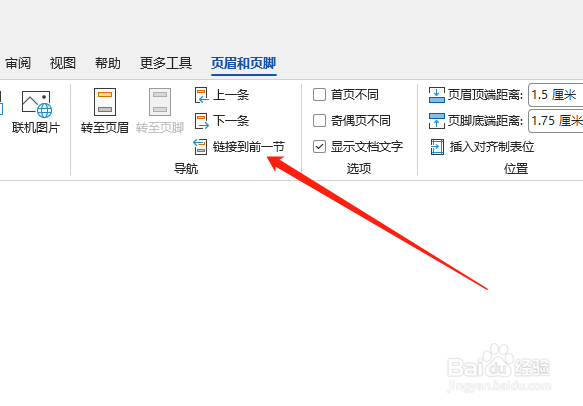Click the greyed 转至页脚 button
Viewport: 583px width, 406px height.
(x=160, y=111)
